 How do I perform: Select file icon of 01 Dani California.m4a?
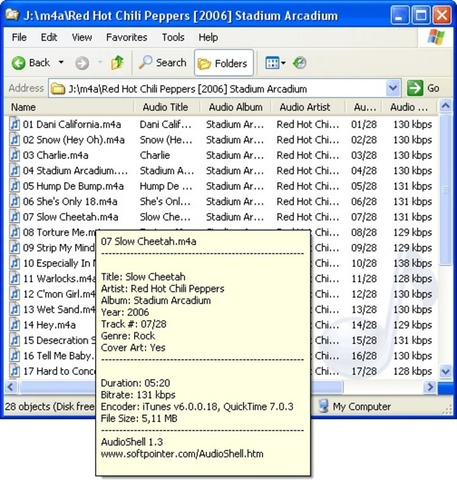pos(15,124)
